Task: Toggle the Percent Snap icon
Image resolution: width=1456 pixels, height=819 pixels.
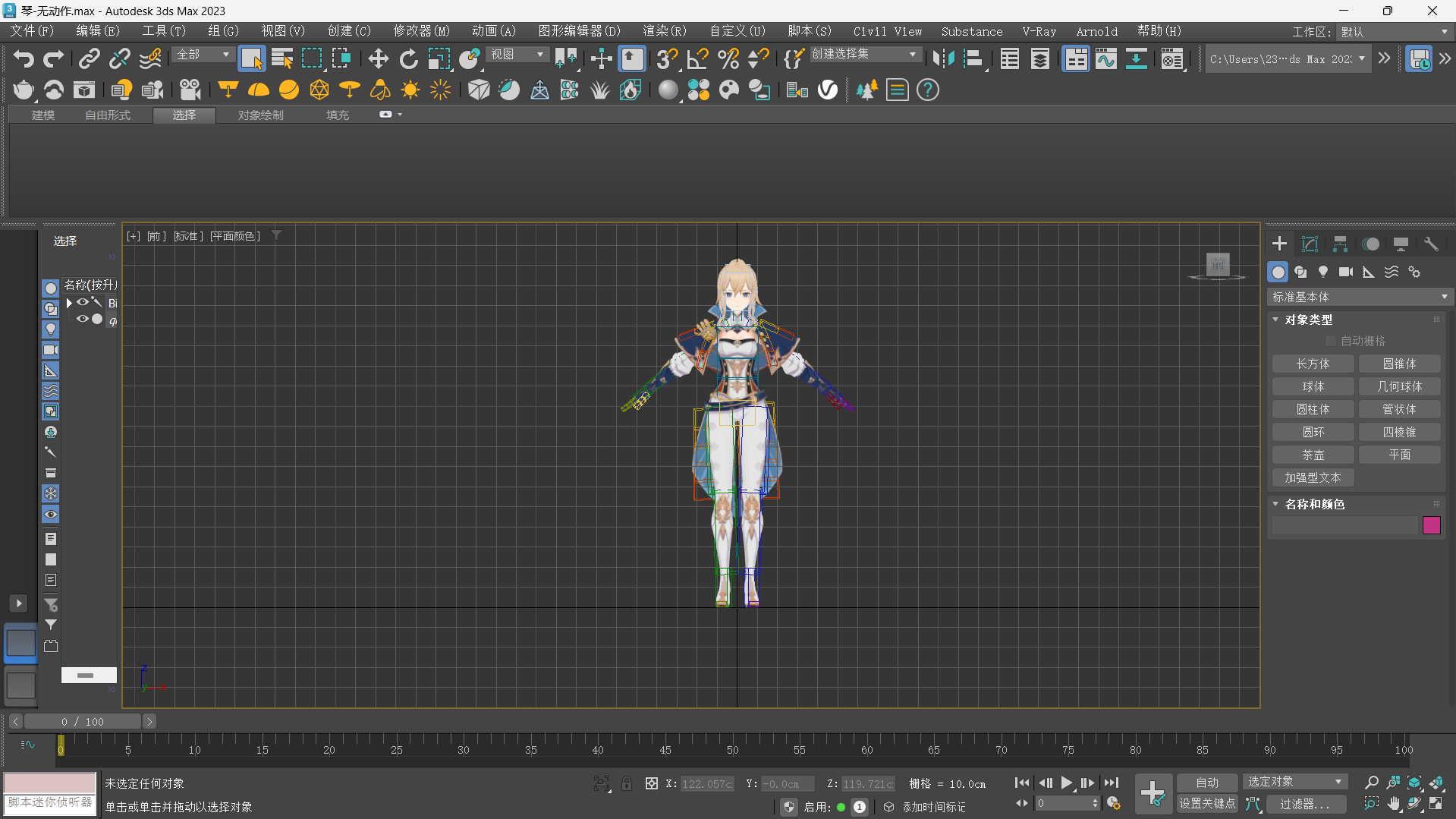Action: [728, 58]
